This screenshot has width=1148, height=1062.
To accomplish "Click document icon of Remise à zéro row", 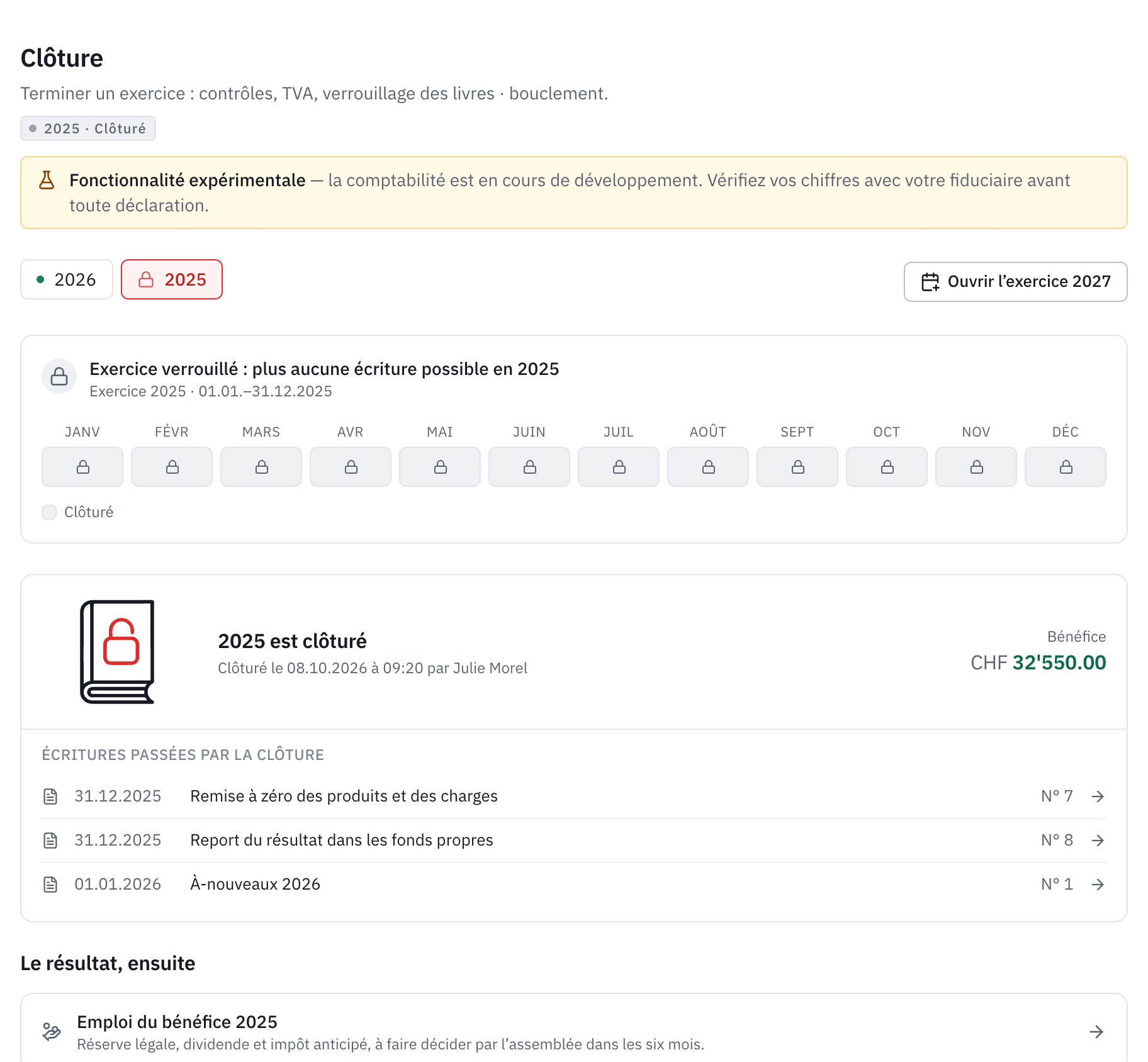I will coord(50,796).
